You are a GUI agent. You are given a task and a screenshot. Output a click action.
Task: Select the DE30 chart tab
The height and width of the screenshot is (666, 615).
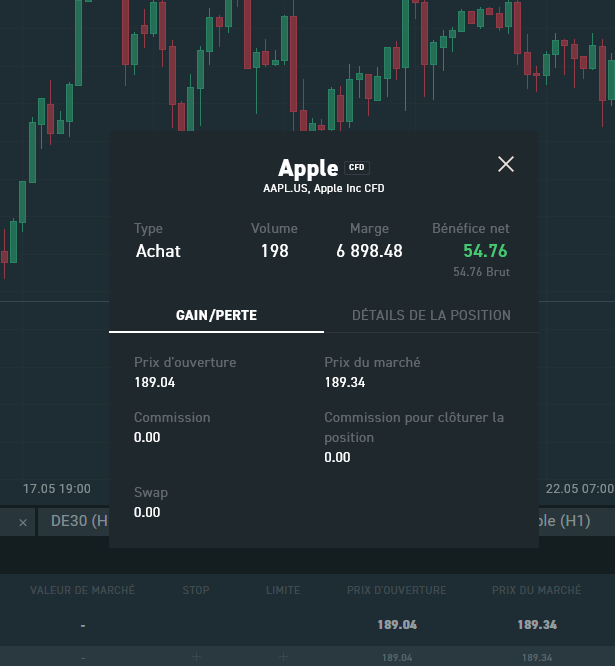point(74,521)
